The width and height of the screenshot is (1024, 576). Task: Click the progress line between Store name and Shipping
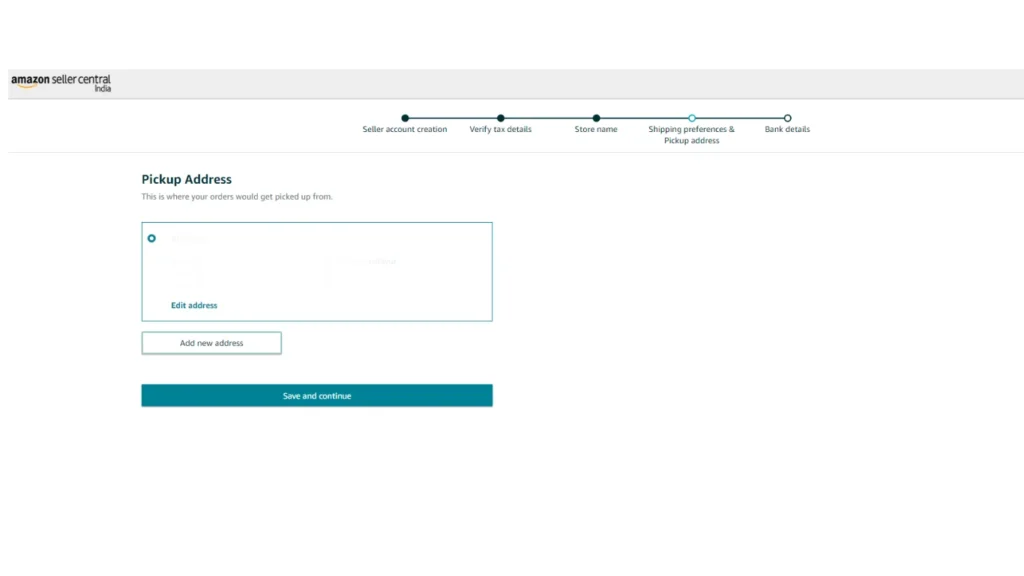644,118
